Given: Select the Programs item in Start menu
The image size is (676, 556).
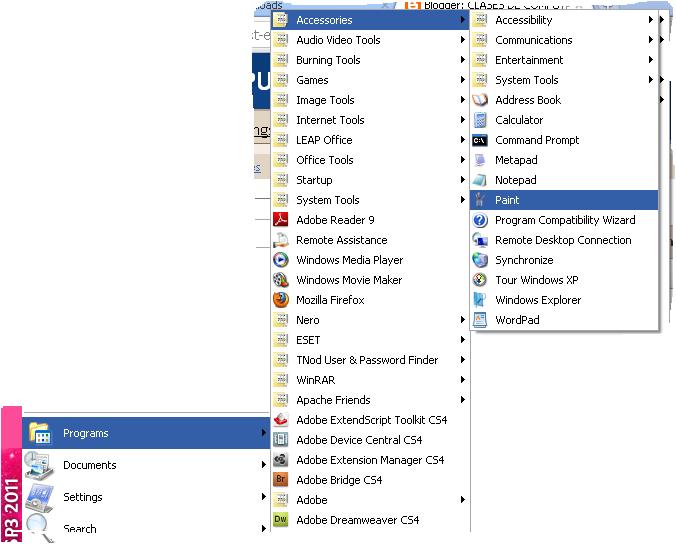Looking at the screenshot, I should coord(146,433).
